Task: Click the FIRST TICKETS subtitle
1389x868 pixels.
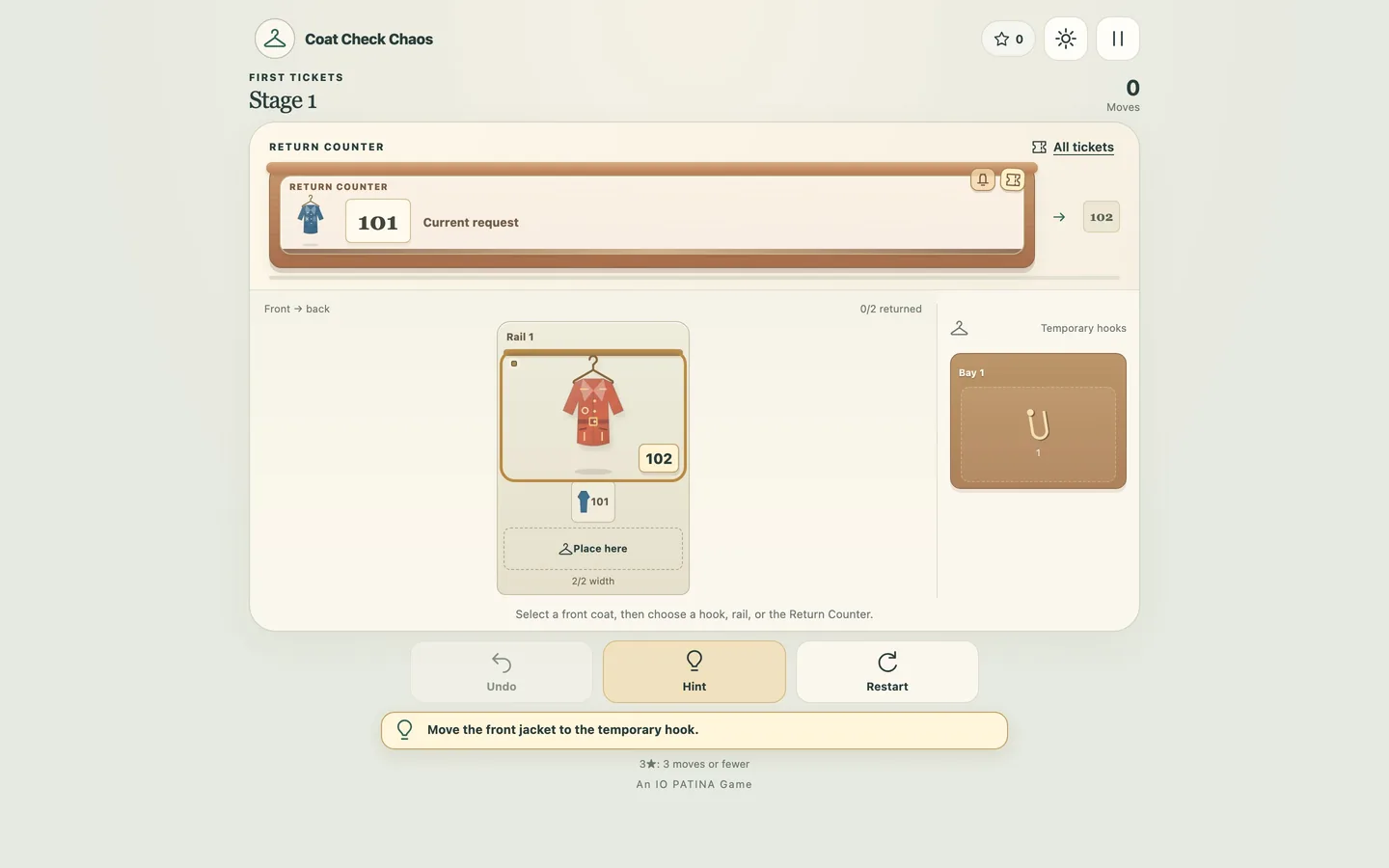Action: 296,77
